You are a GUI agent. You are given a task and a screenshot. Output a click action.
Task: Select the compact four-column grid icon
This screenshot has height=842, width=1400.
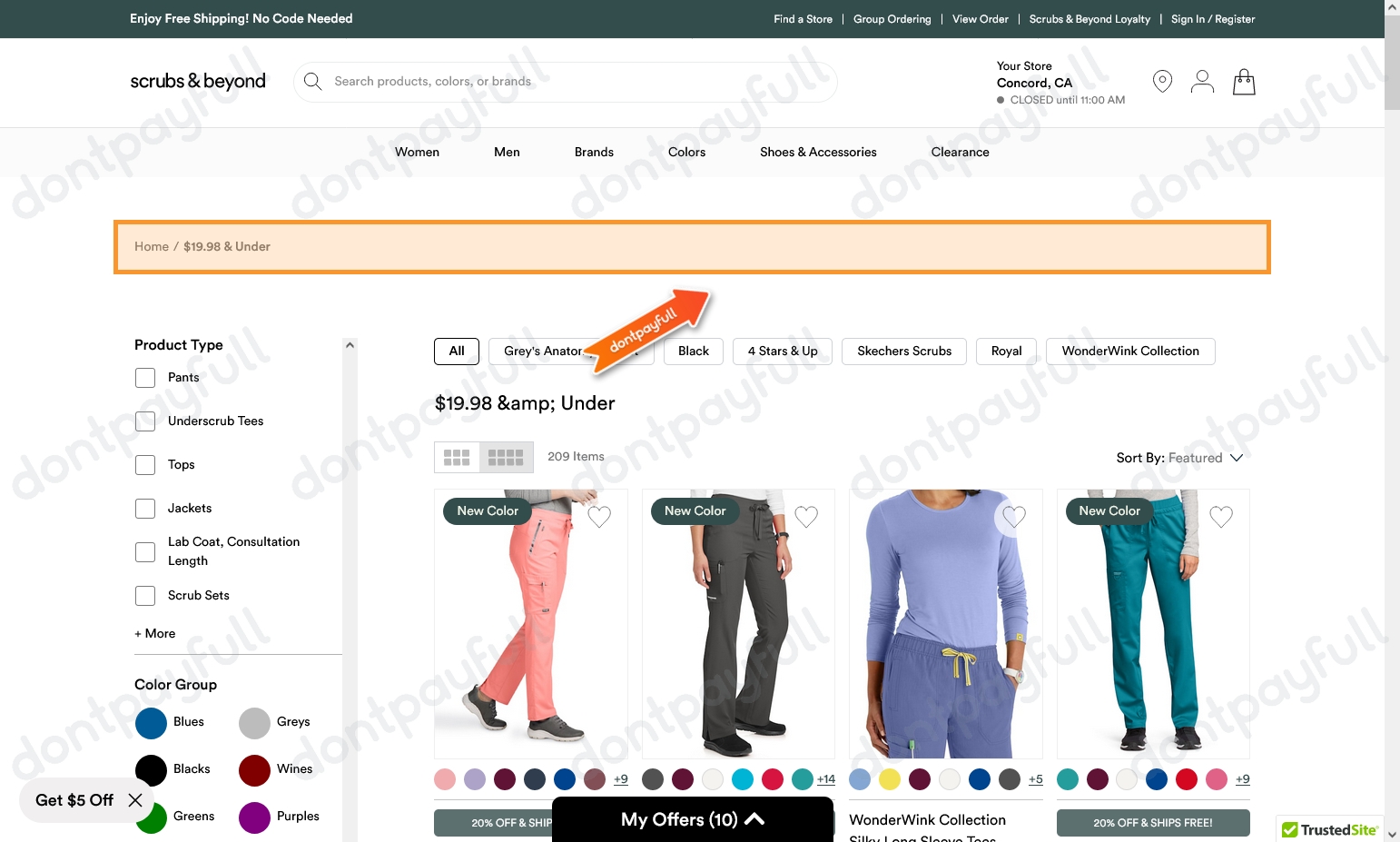(x=506, y=457)
